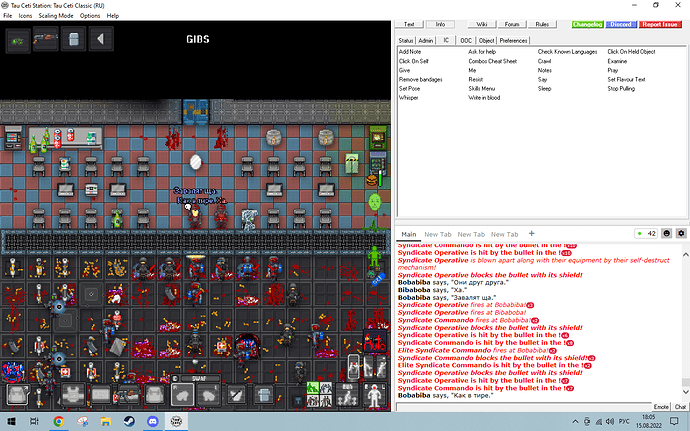
Task: Click the green gibs action button
Action: (x=18, y=41)
